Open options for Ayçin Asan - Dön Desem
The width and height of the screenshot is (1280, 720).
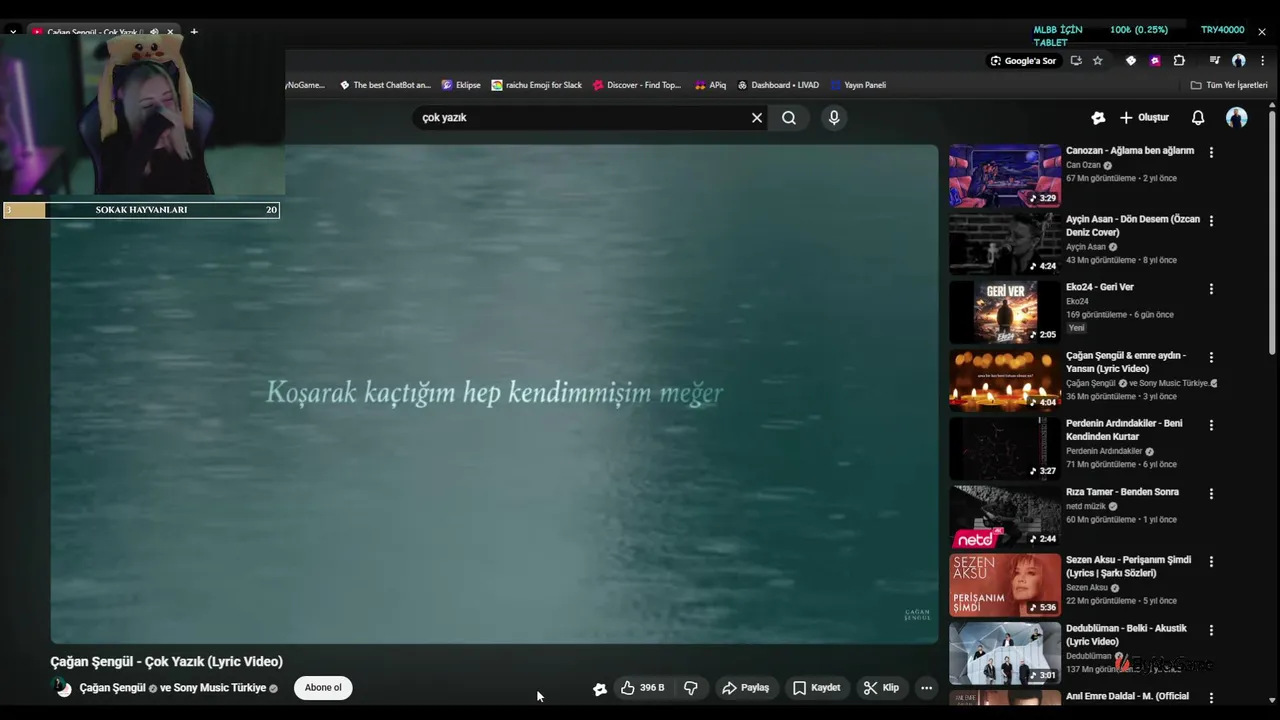1211,221
